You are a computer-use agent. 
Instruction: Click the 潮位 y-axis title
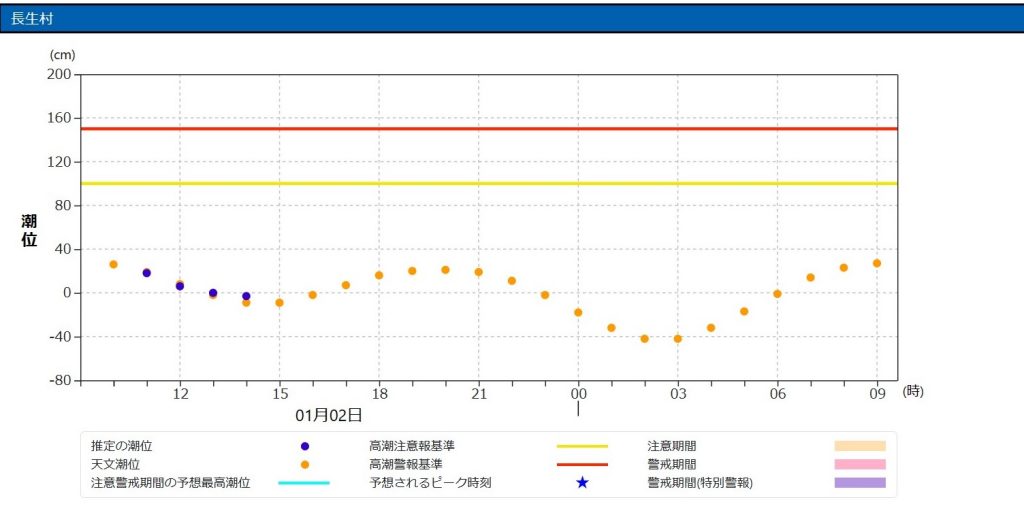pyautogui.click(x=29, y=230)
